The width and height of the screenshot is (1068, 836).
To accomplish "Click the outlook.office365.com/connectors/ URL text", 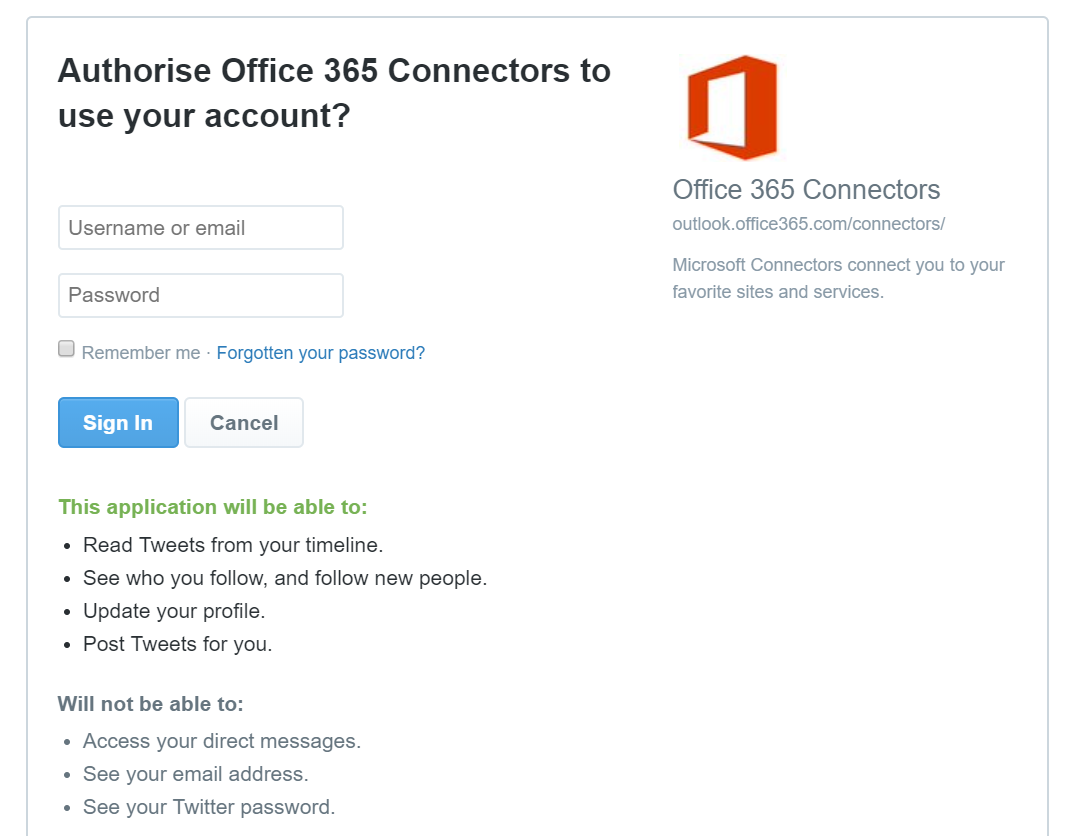I will click(x=808, y=224).
